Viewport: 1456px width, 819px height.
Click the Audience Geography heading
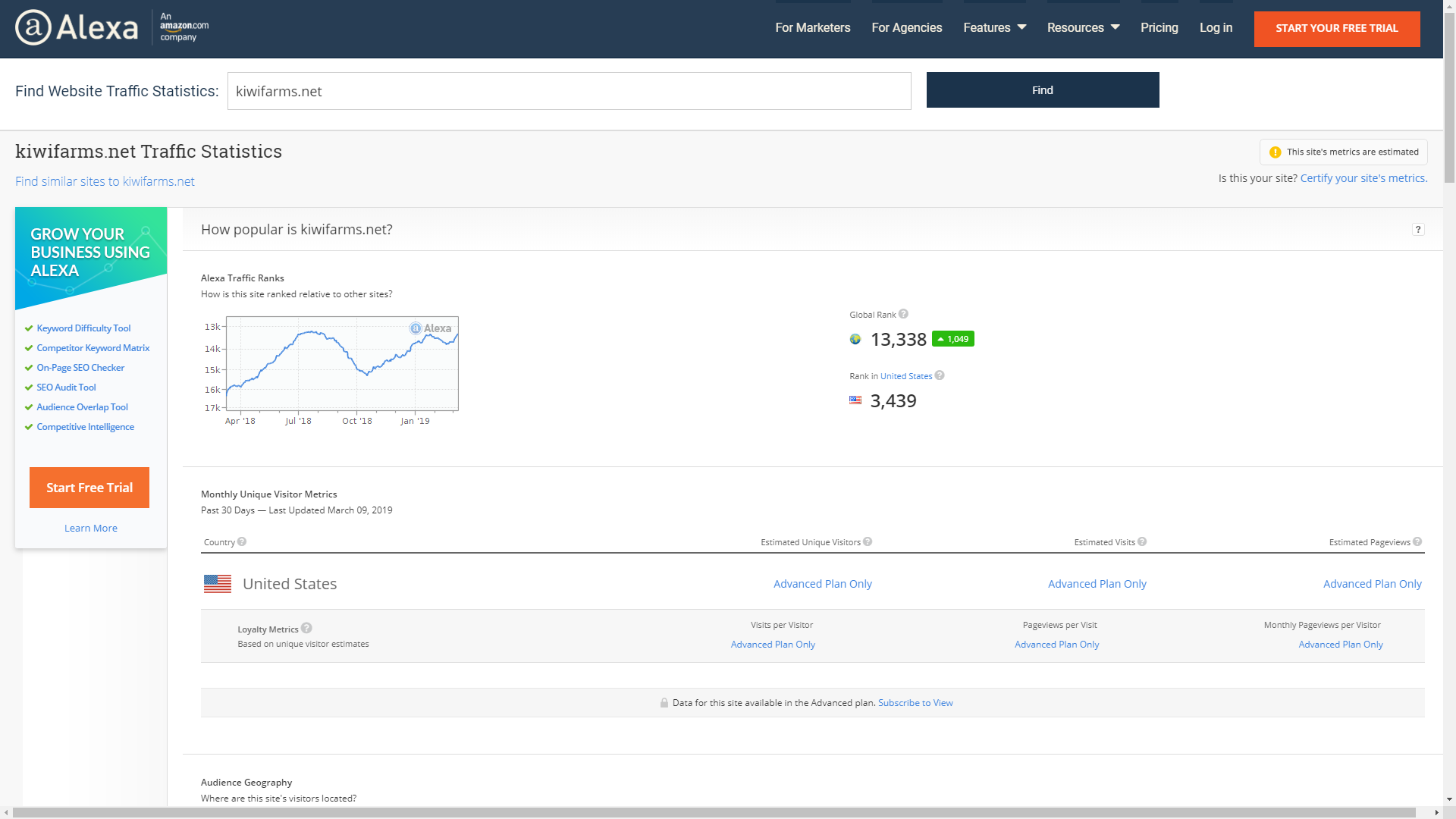(246, 783)
